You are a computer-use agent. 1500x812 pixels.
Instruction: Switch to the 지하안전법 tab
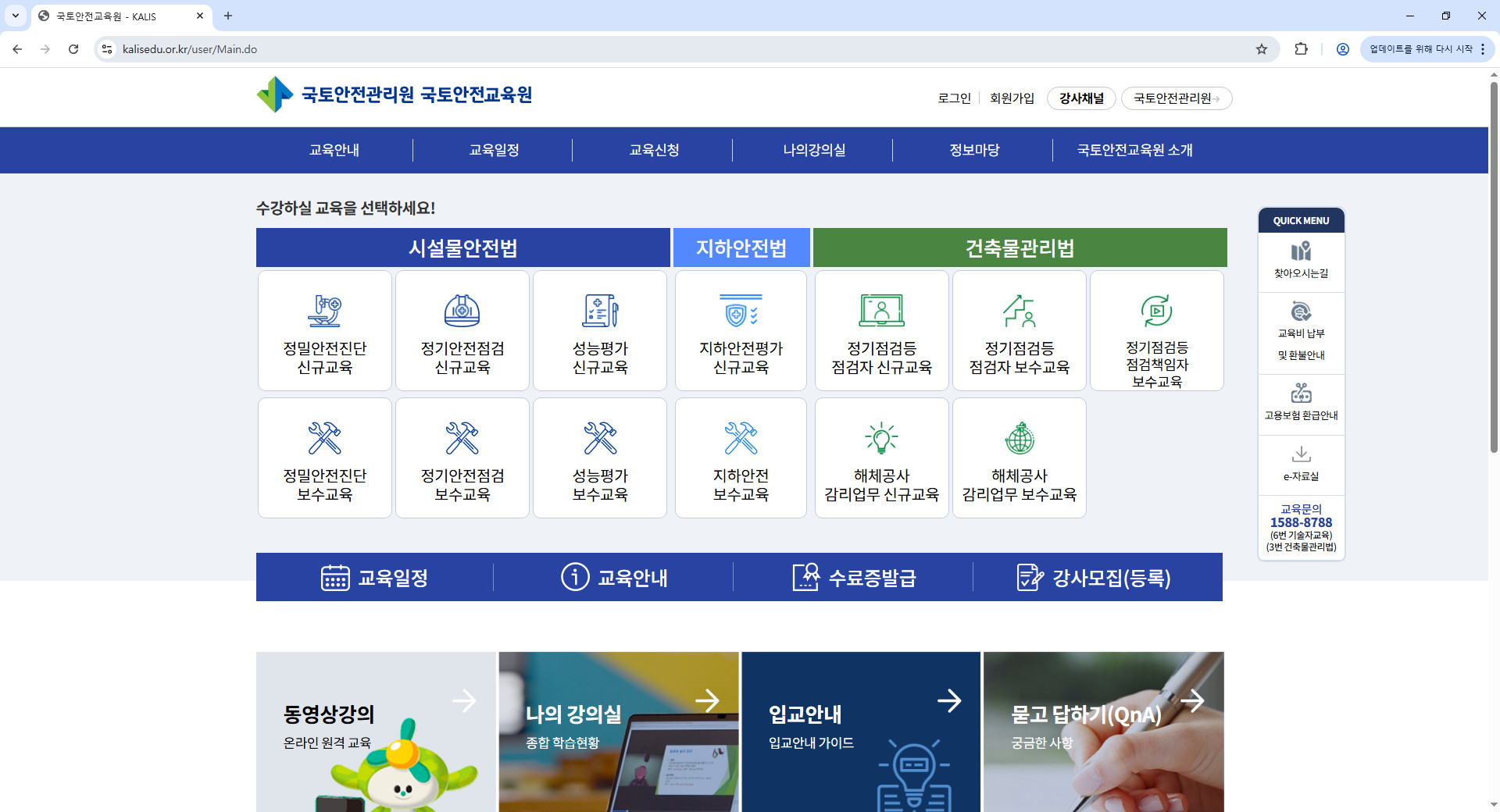click(741, 248)
